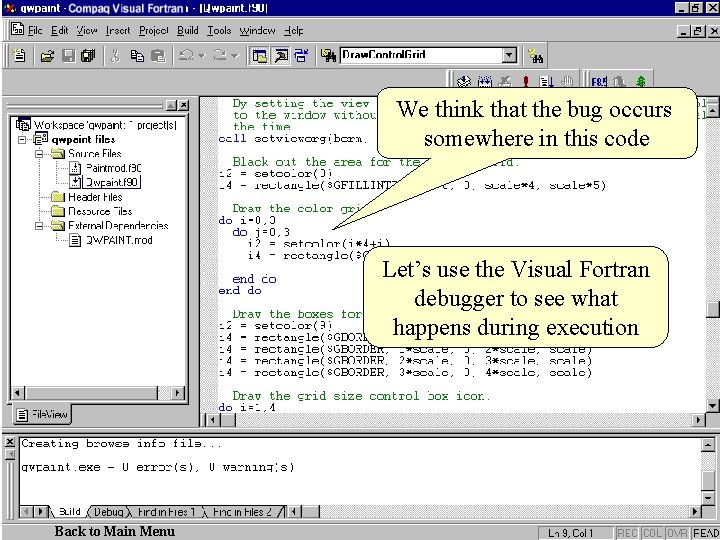Switch to the FileView tab
The height and width of the screenshot is (540, 720).
(42, 415)
